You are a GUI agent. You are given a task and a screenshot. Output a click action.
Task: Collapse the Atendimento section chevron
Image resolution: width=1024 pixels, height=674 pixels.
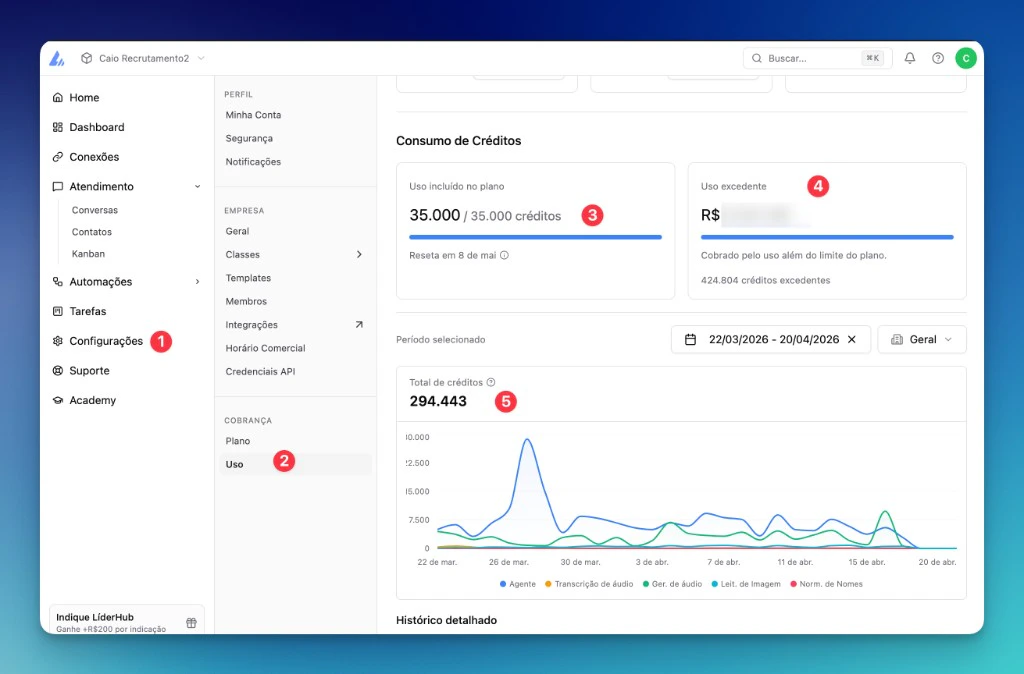point(197,186)
